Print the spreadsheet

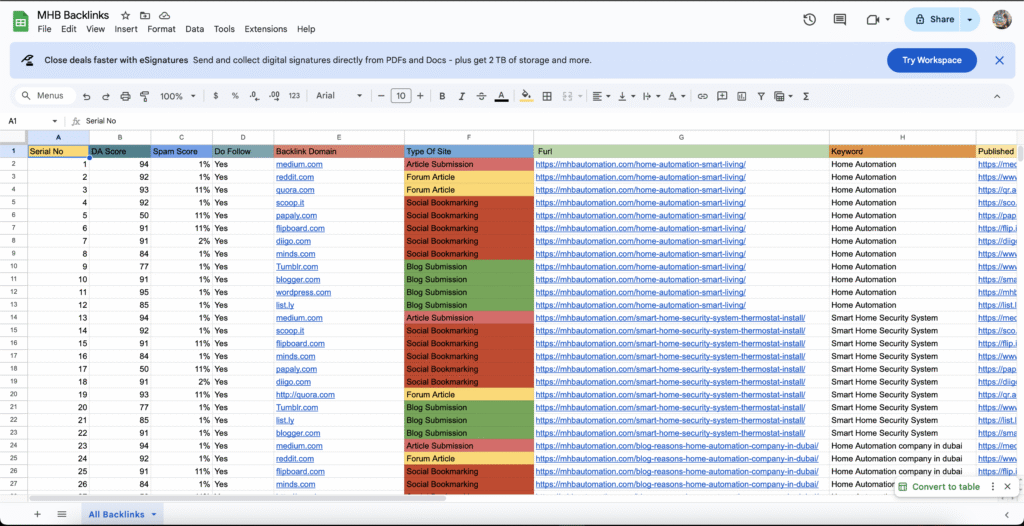(x=125, y=96)
